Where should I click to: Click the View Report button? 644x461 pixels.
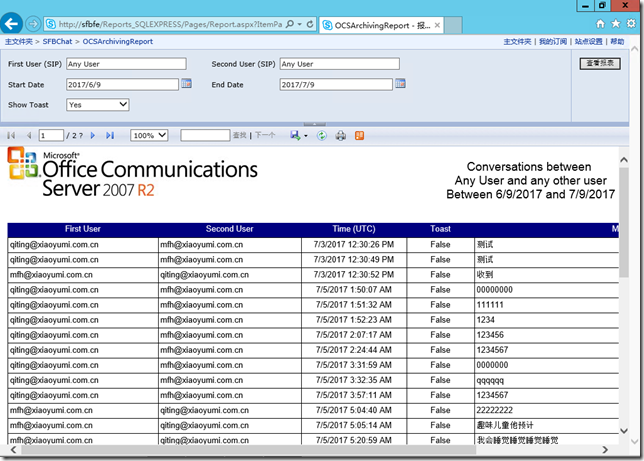[600, 63]
